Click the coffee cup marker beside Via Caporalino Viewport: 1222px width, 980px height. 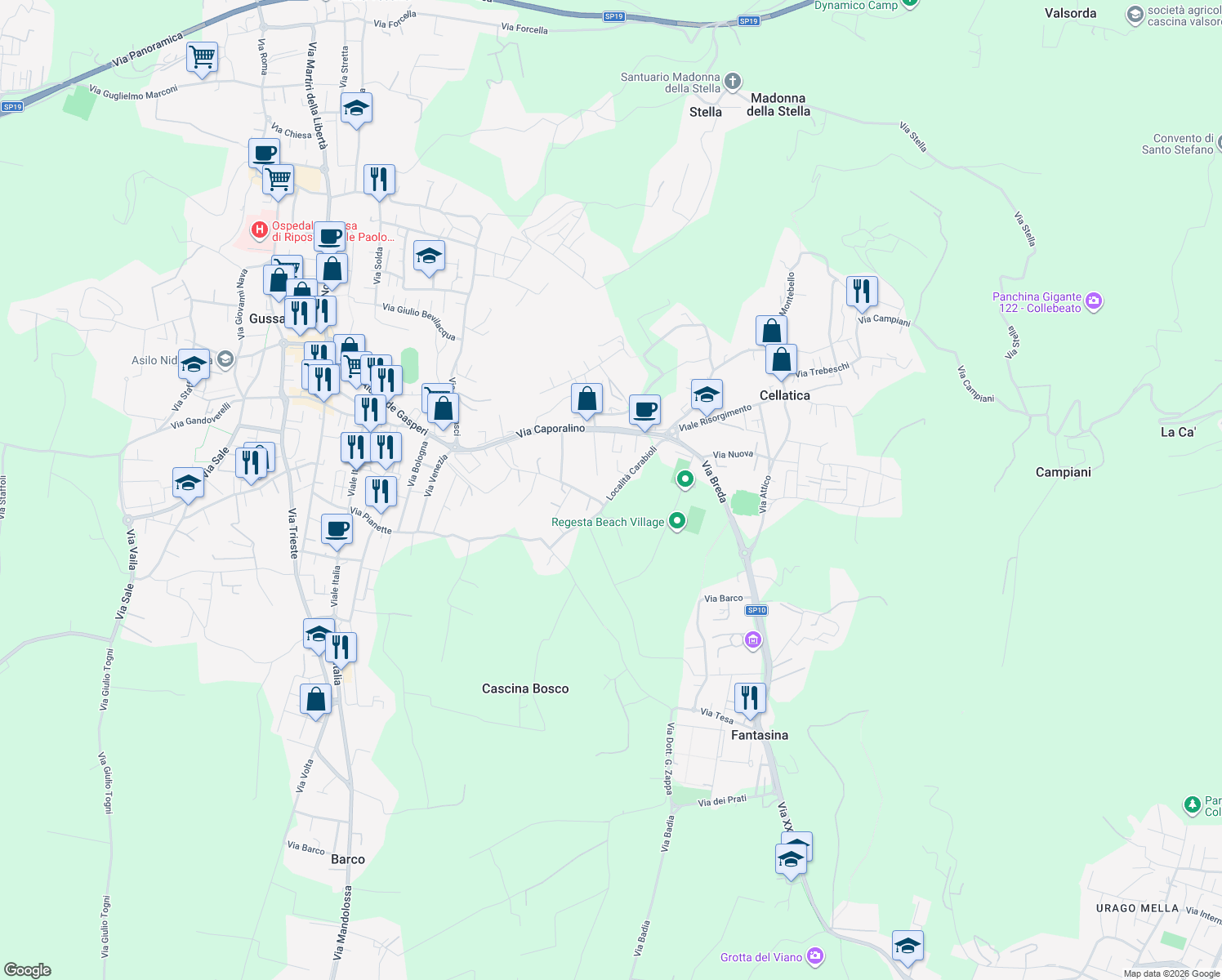point(644,409)
